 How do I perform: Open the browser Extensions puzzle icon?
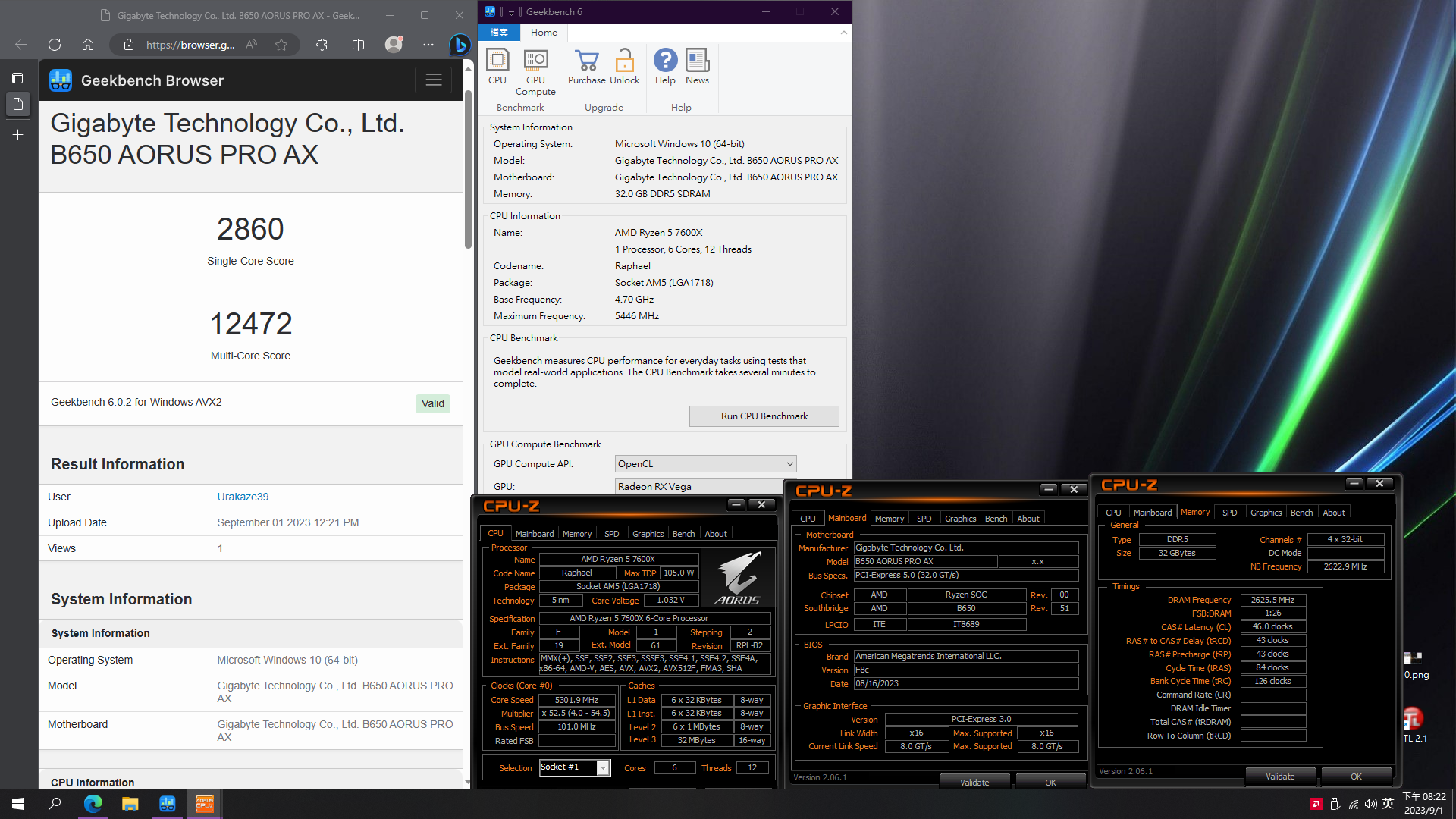click(x=322, y=45)
